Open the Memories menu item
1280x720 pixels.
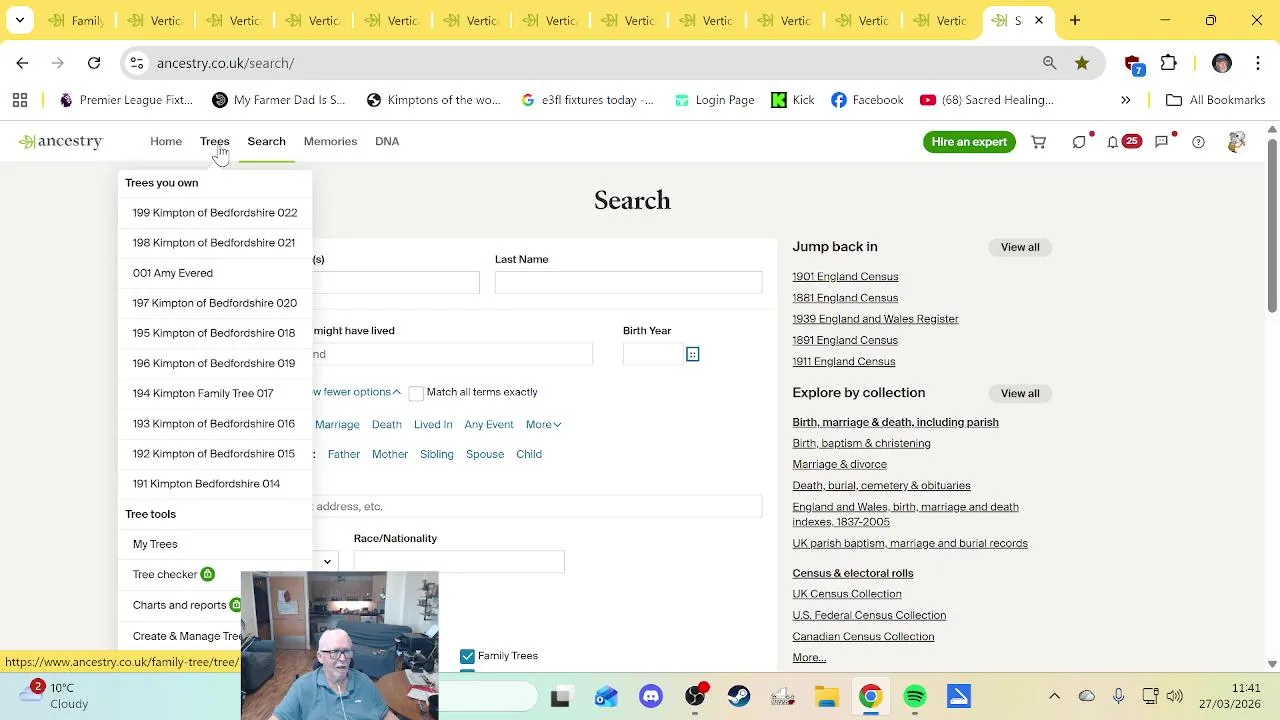coord(330,141)
